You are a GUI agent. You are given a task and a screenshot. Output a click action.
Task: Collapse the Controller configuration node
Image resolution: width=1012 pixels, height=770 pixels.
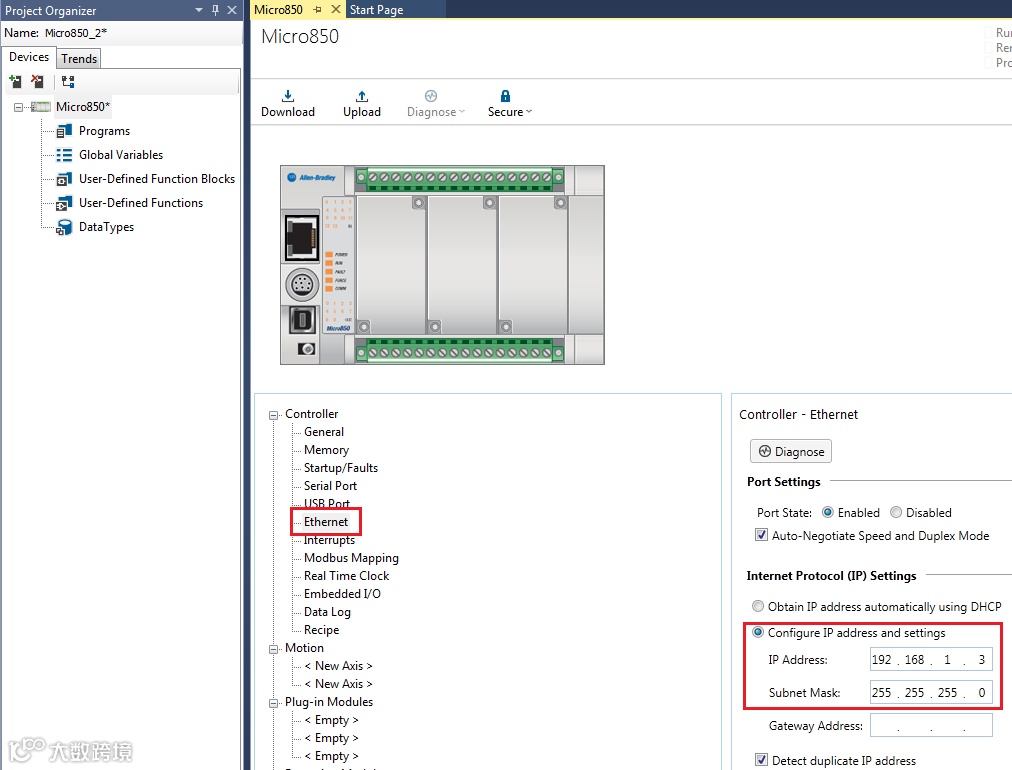(x=274, y=415)
